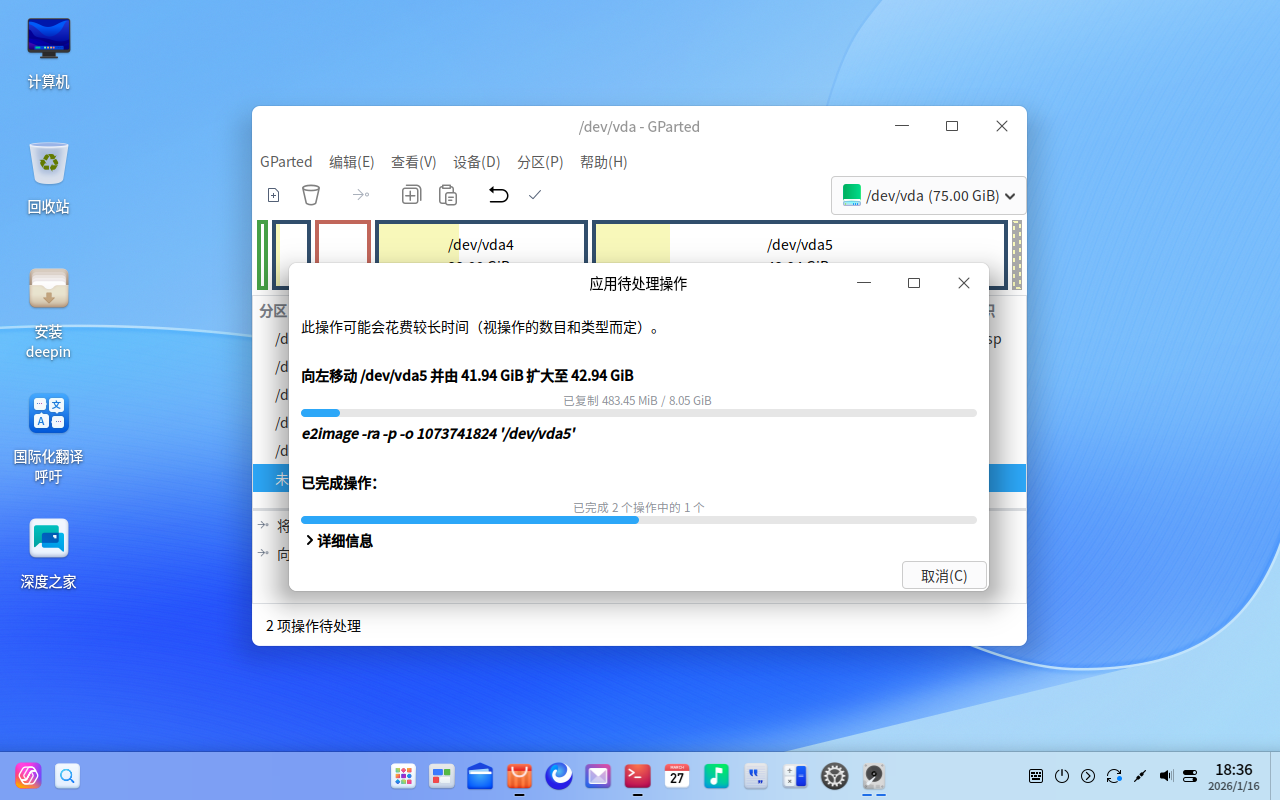Click the Copy partition icon
Image resolution: width=1280 pixels, height=800 pixels.
point(411,195)
